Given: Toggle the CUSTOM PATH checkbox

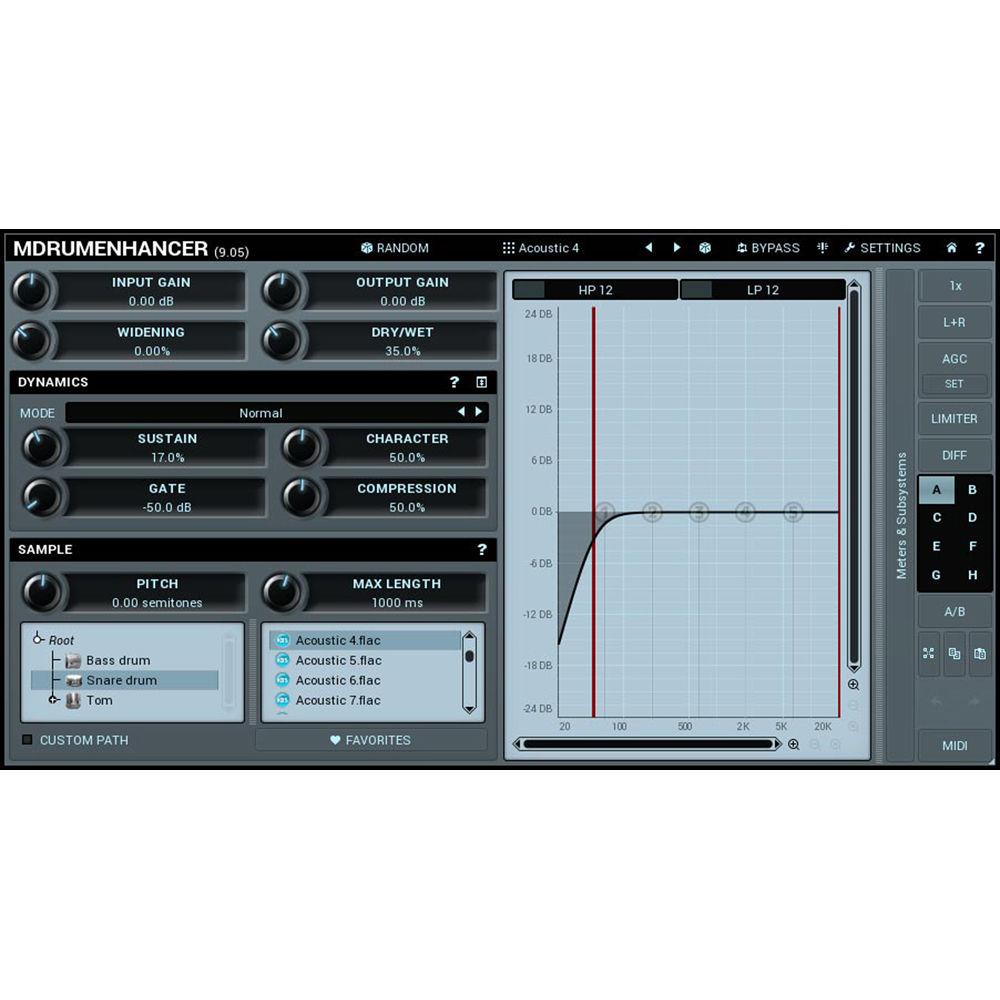Looking at the screenshot, I should pyautogui.click(x=28, y=740).
